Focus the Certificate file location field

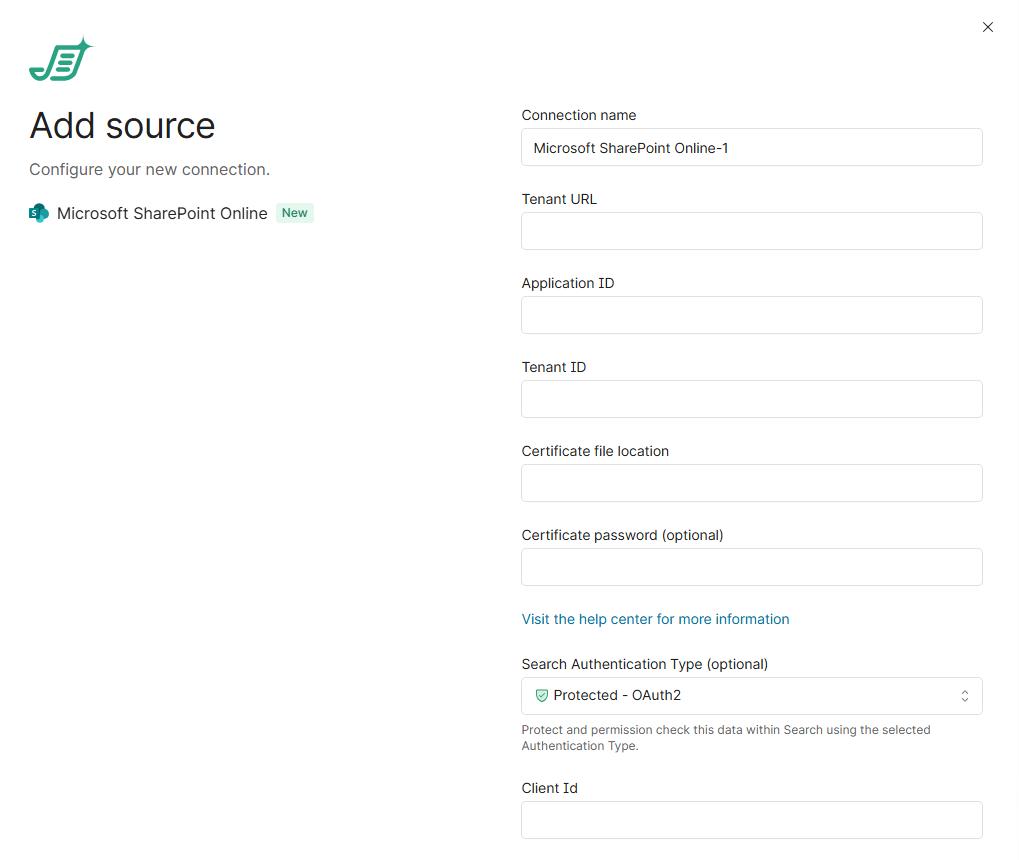click(x=751, y=483)
